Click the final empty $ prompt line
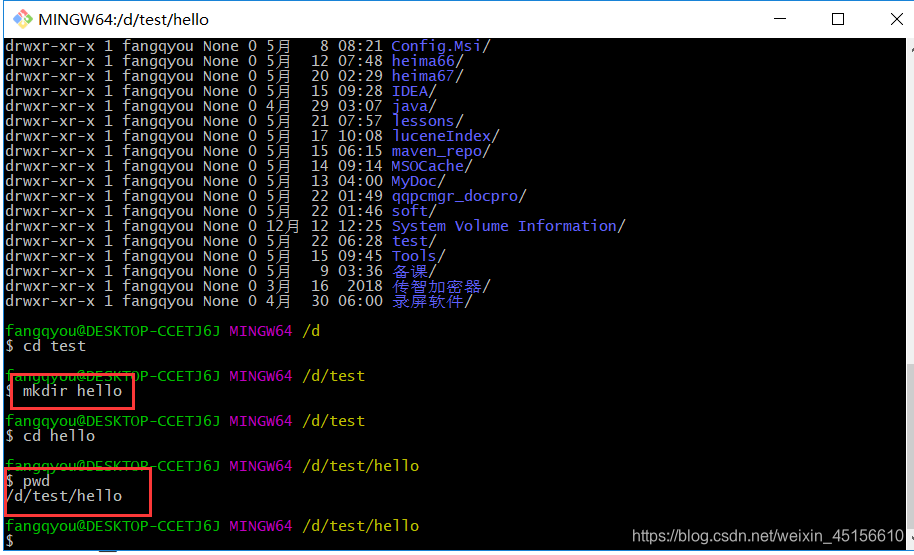This screenshot has width=914, height=555. (x=9, y=540)
